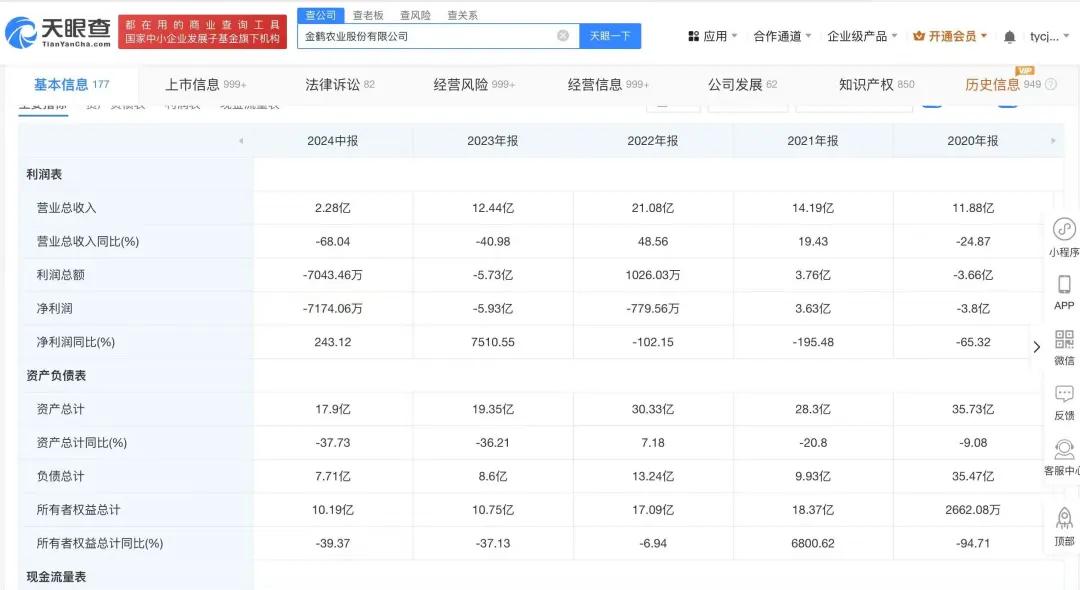This screenshot has width=1080, height=590.
Task: Click the 2022年报 column header
Action: pos(653,140)
